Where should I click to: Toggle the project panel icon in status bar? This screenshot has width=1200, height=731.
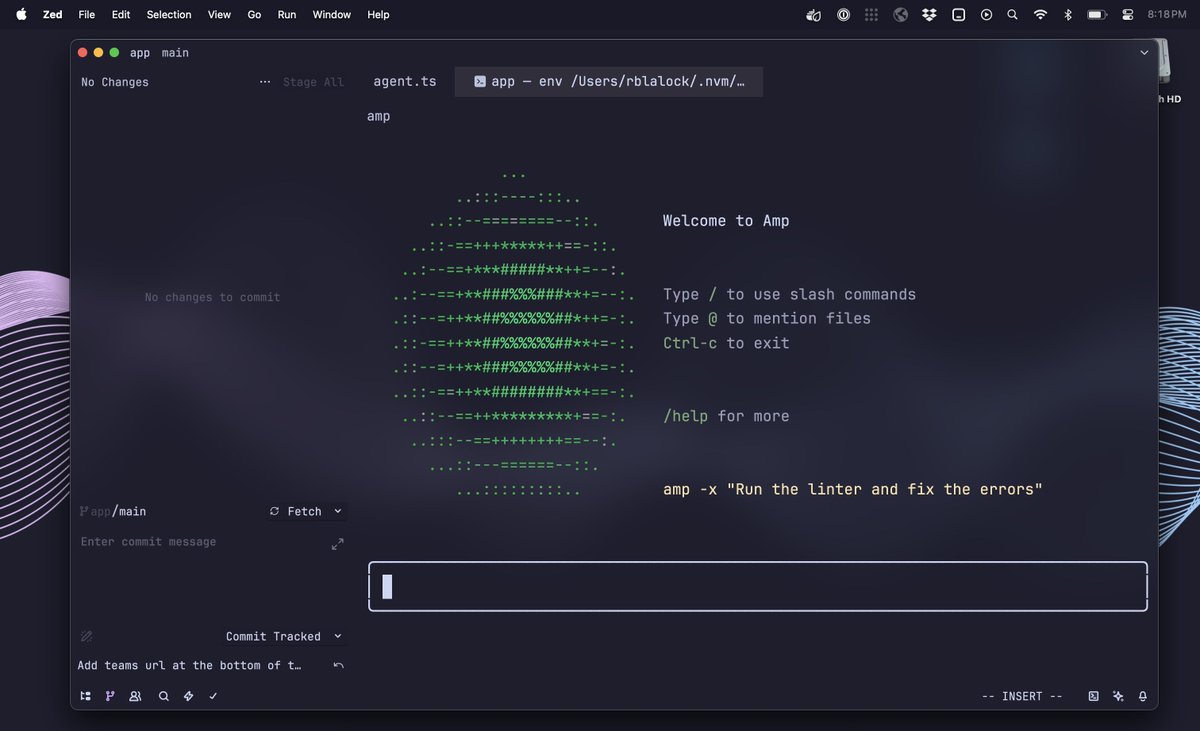[x=85, y=696]
